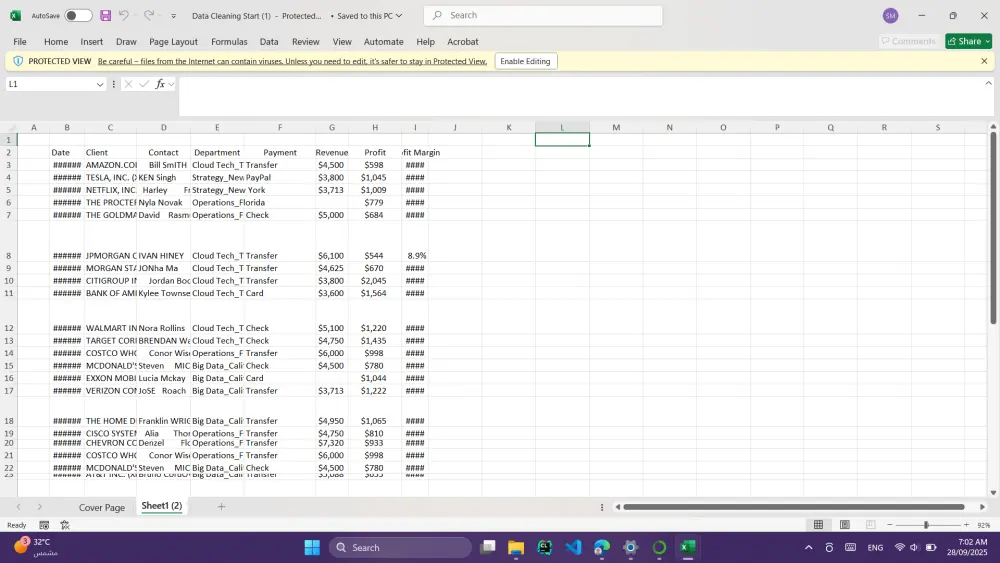The image size is (1000, 563).
Task: Click the horizontal scrollbar thumb
Action: [794, 507]
